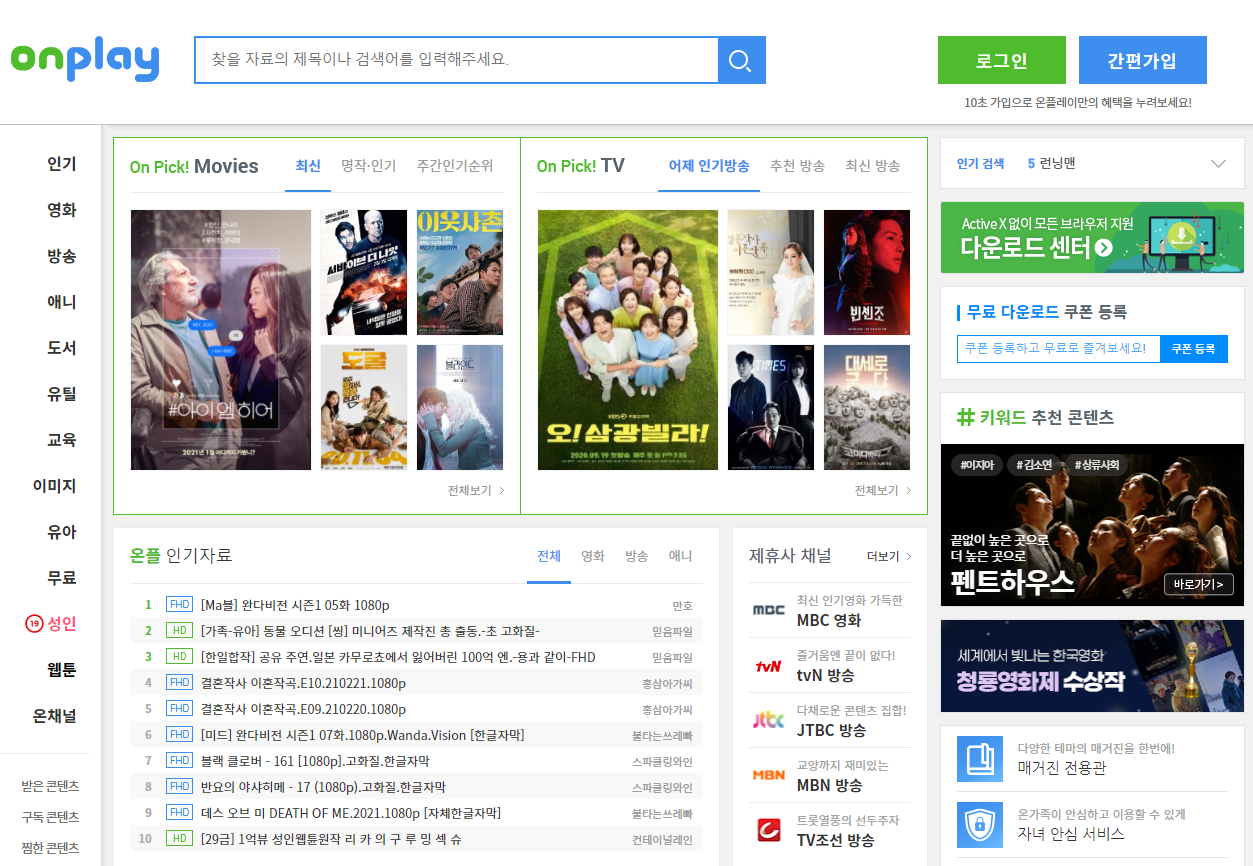Click the 19 adult badge icon
Screen dimensions: 1253x866
click(x=34, y=624)
